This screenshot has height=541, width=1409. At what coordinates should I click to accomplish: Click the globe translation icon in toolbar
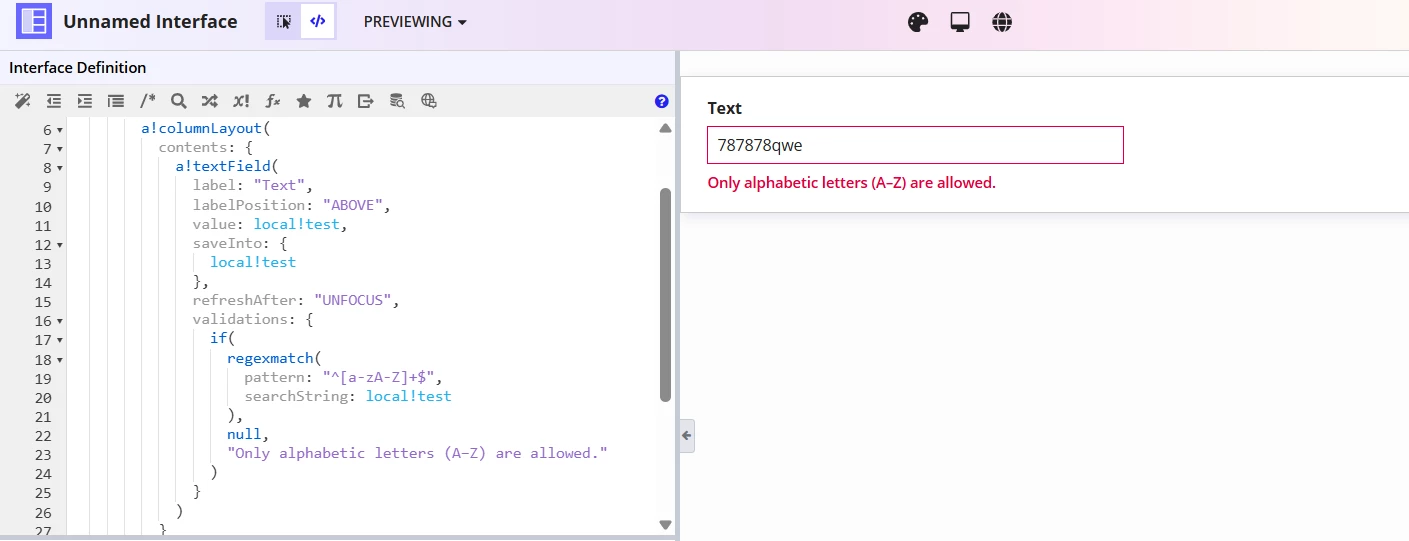pyautogui.click(x=429, y=101)
